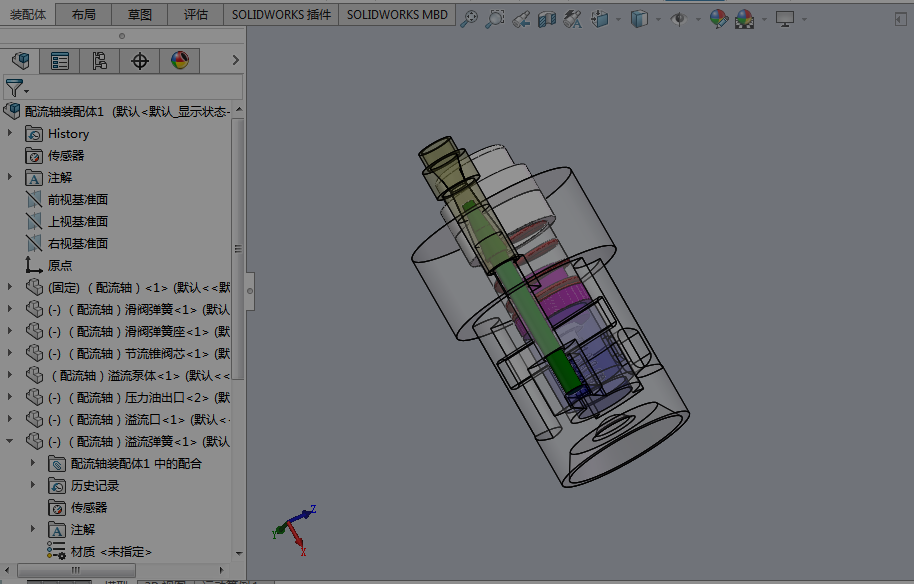Viewport: 914px width, 584px height.
Task: Expand the 配流轴装配体1 中的配合 folder
Action: click(33, 463)
